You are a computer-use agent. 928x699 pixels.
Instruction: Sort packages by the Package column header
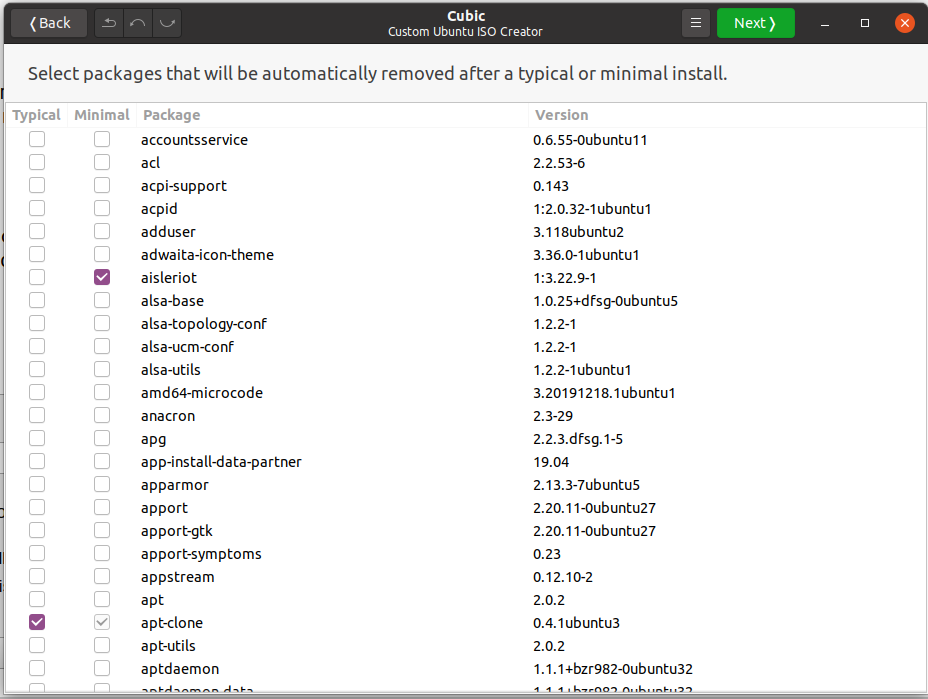click(x=171, y=115)
